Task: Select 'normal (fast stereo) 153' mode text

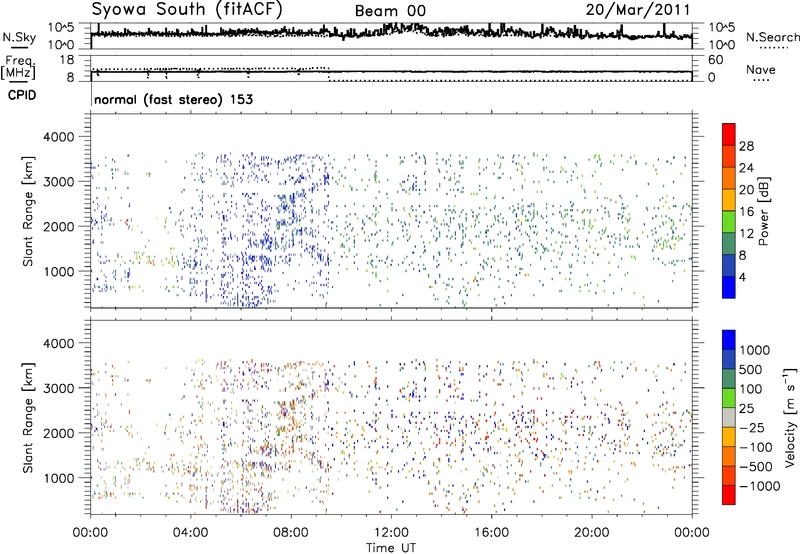Action: [173, 99]
